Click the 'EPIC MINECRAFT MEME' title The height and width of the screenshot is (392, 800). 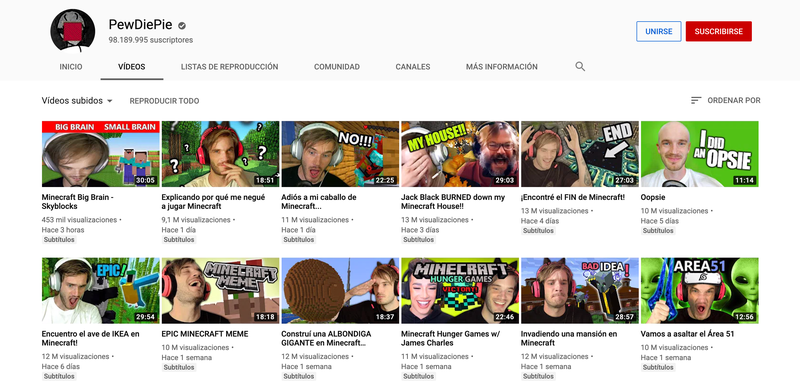click(x=205, y=334)
